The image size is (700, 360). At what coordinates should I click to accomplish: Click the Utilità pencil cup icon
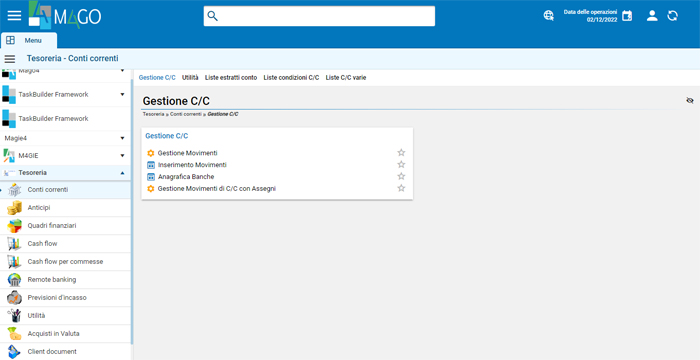coord(14,315)
